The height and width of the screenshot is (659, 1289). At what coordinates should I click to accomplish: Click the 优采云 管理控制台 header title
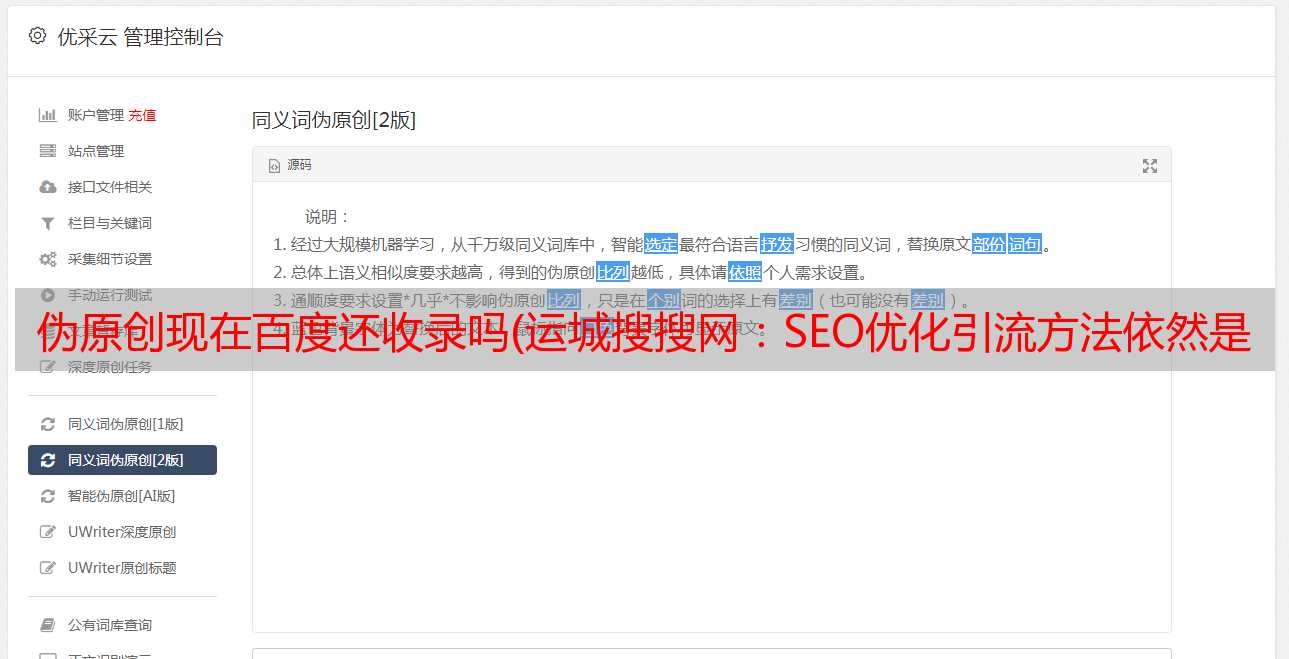tap(140, 37)
